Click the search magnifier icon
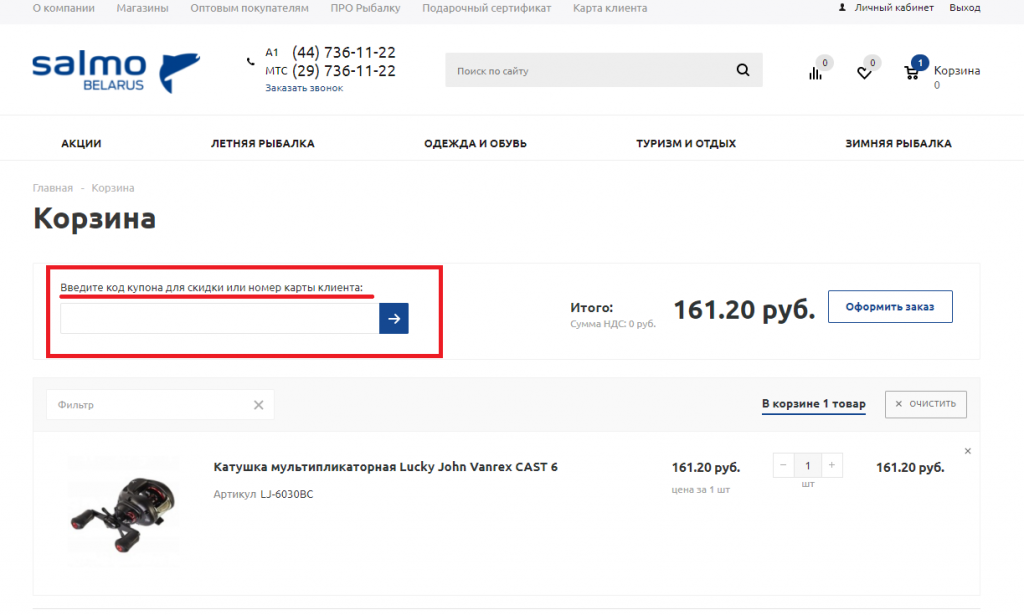Screen dimensions: 1024x615 [x=743, y=70]
